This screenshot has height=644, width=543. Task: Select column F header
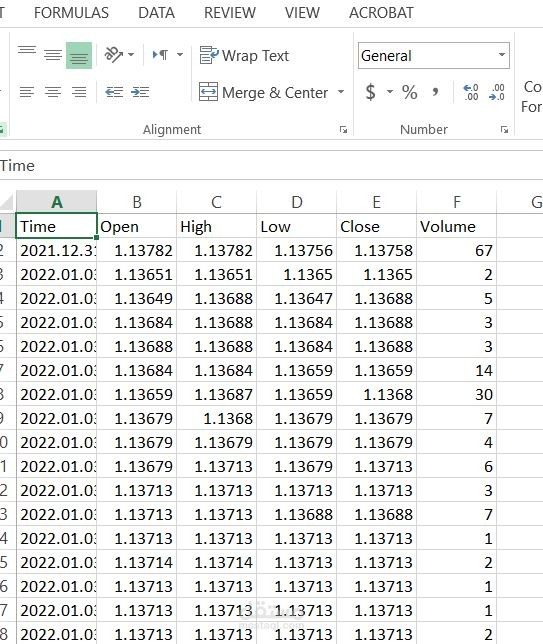456,202
